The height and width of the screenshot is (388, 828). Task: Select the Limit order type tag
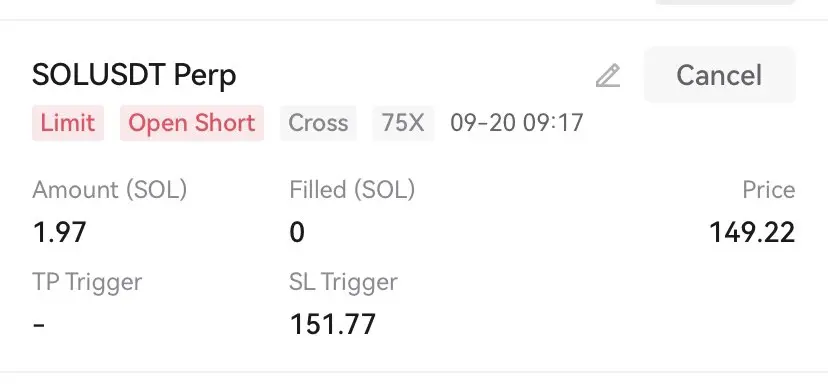click(x=68, y=123)
